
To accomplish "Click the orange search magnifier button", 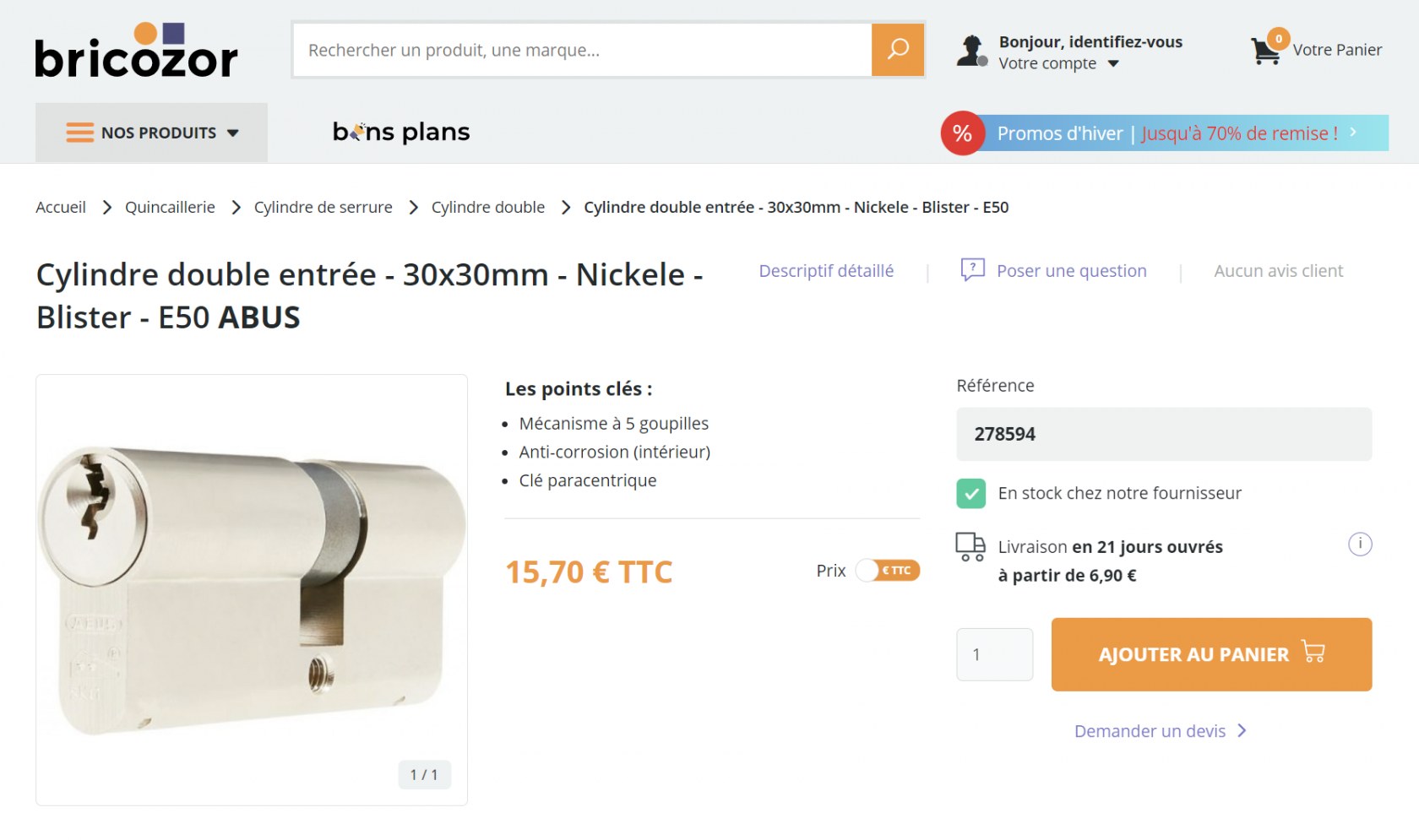I will tap(897, 50).
